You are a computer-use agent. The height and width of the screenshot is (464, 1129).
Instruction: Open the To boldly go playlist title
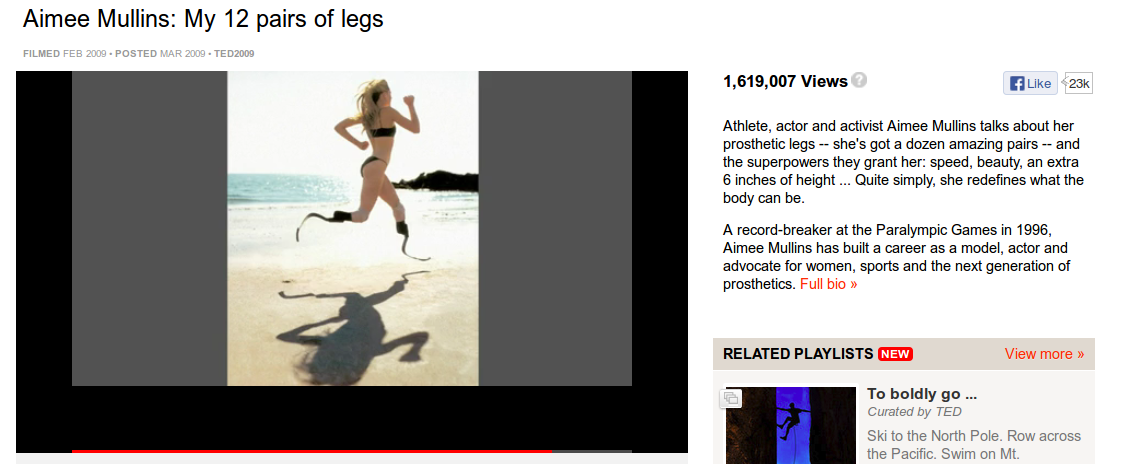(922, 393)
